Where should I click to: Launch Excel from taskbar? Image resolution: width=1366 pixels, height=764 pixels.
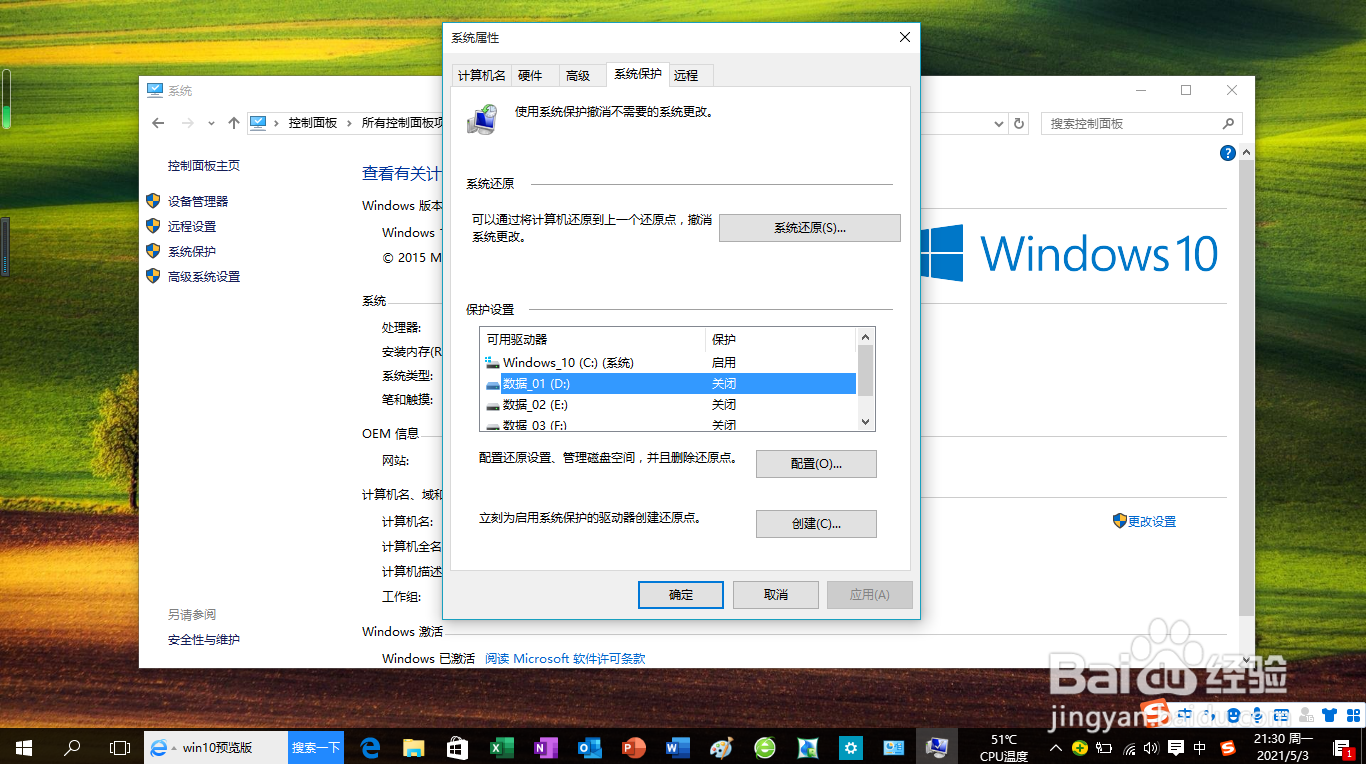click(501, 747)
